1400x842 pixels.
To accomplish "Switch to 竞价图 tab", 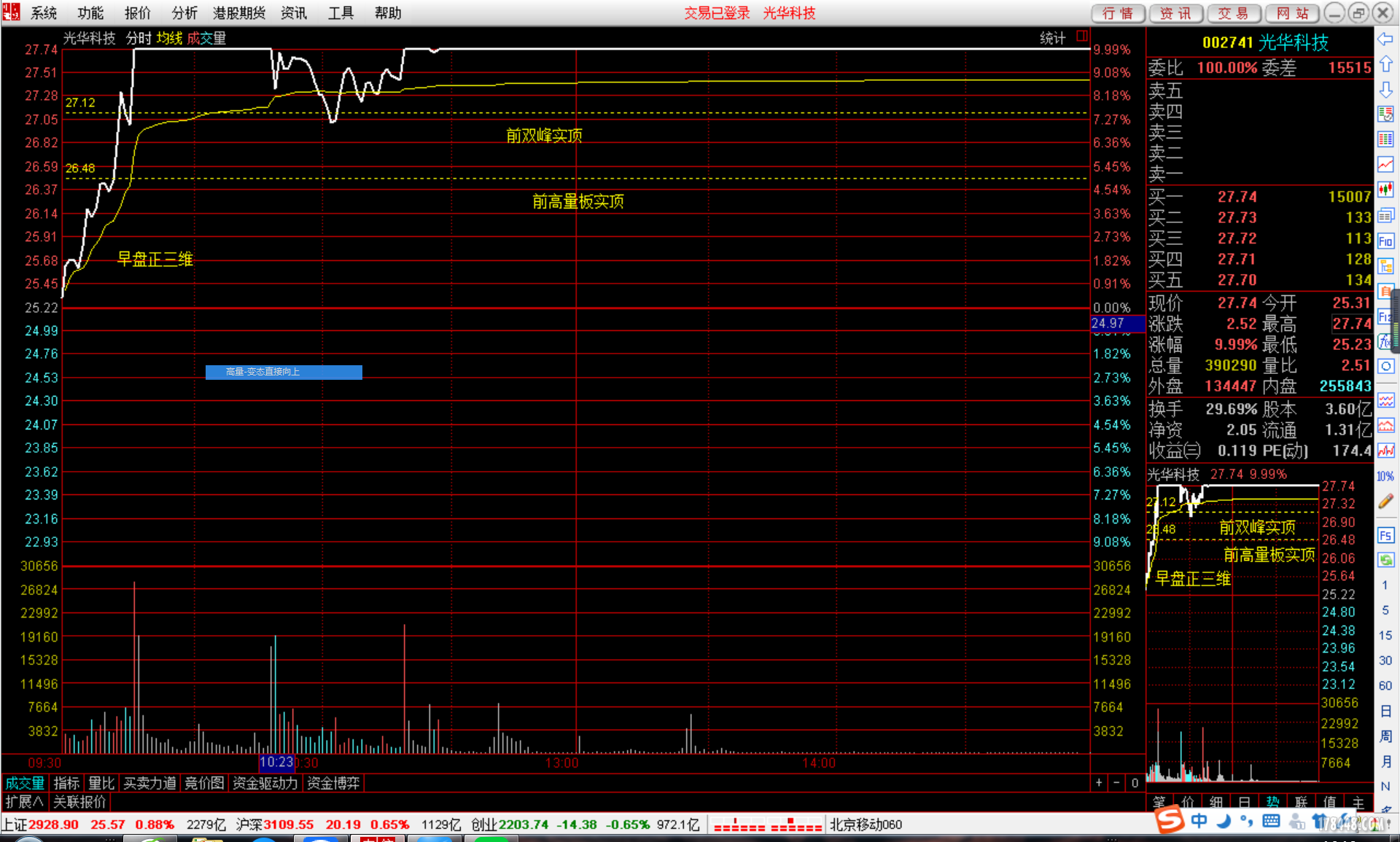I will (204, 783).
